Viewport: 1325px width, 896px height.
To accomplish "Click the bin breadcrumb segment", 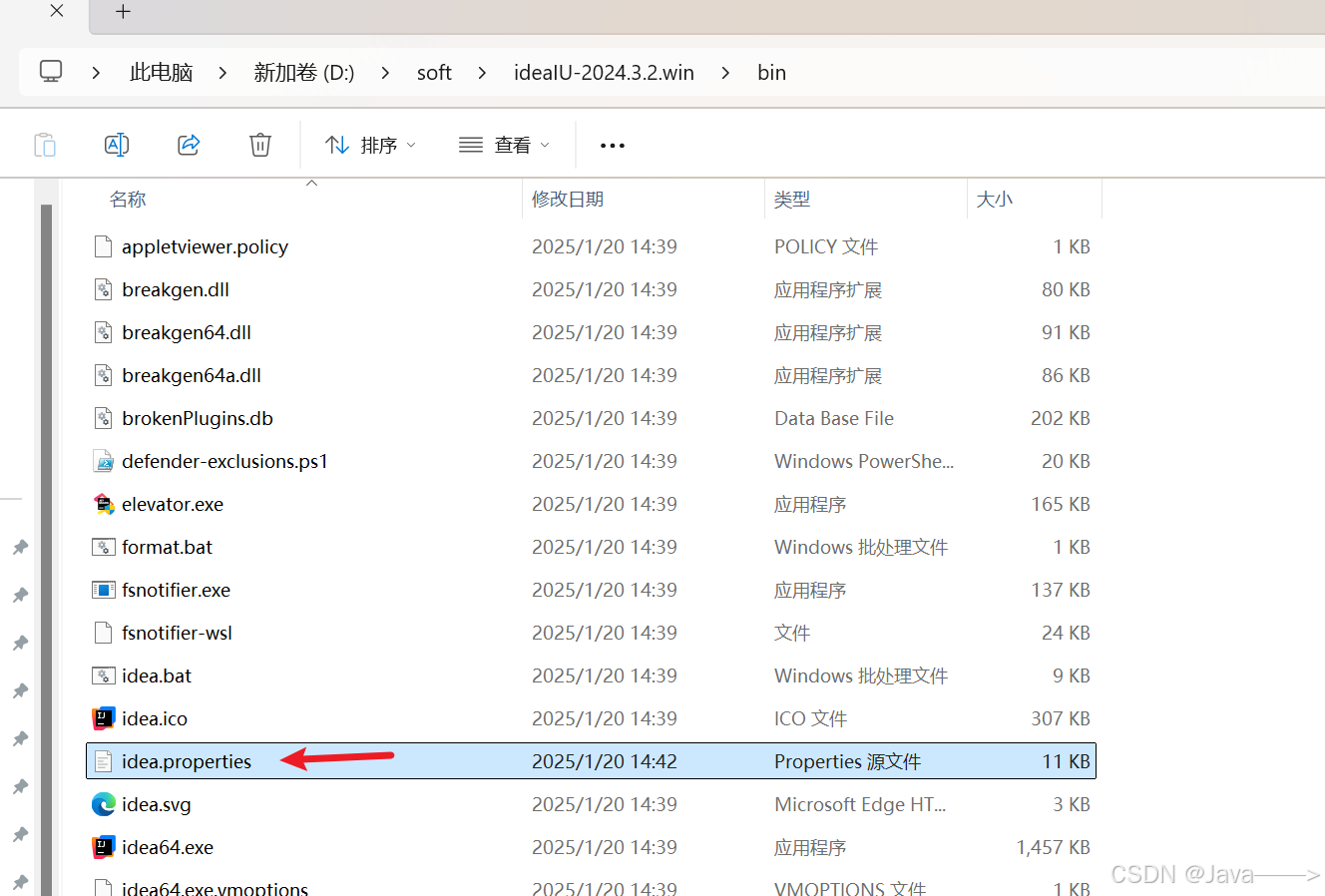I will [x=771, y=73].
